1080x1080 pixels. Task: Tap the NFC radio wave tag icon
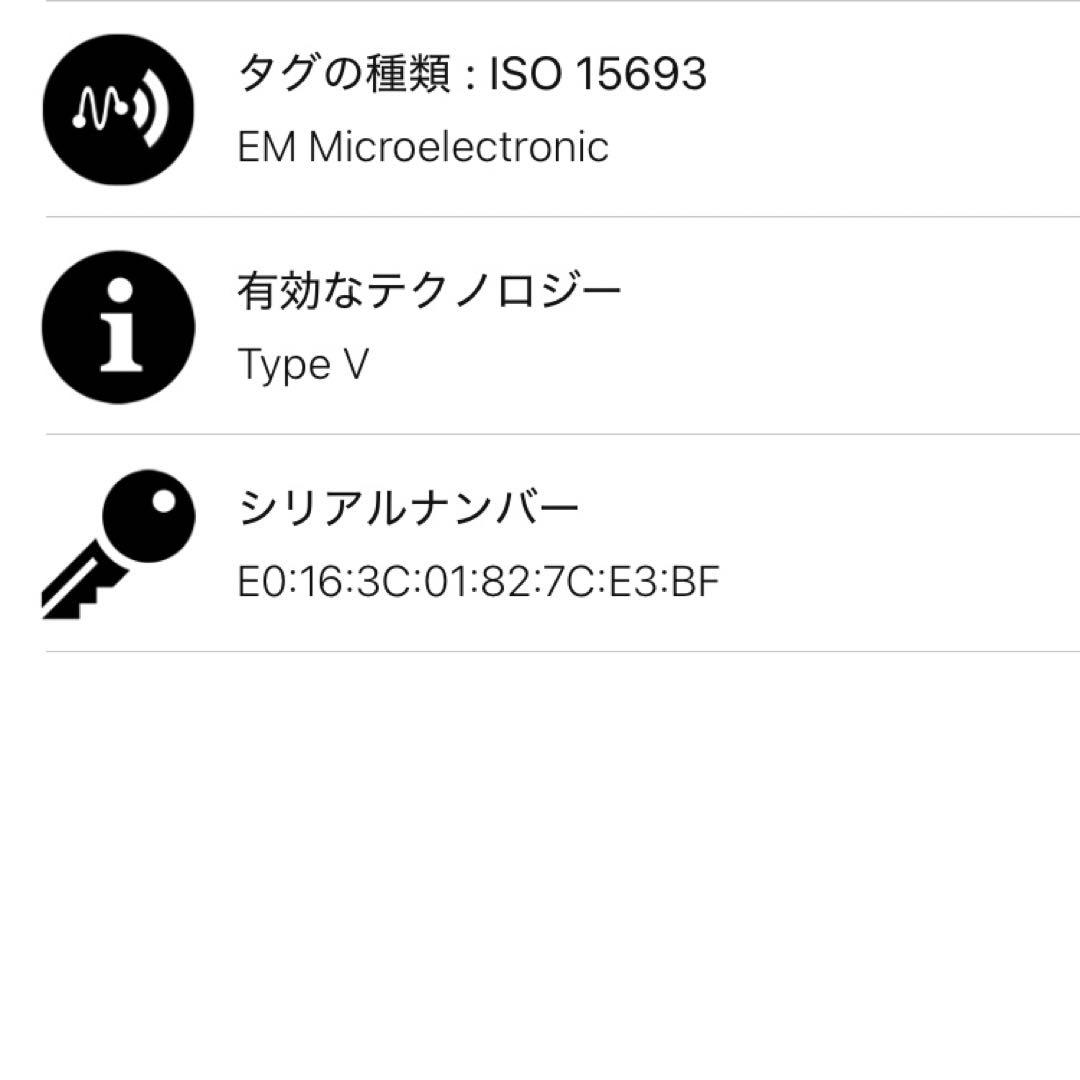point(118,109)
